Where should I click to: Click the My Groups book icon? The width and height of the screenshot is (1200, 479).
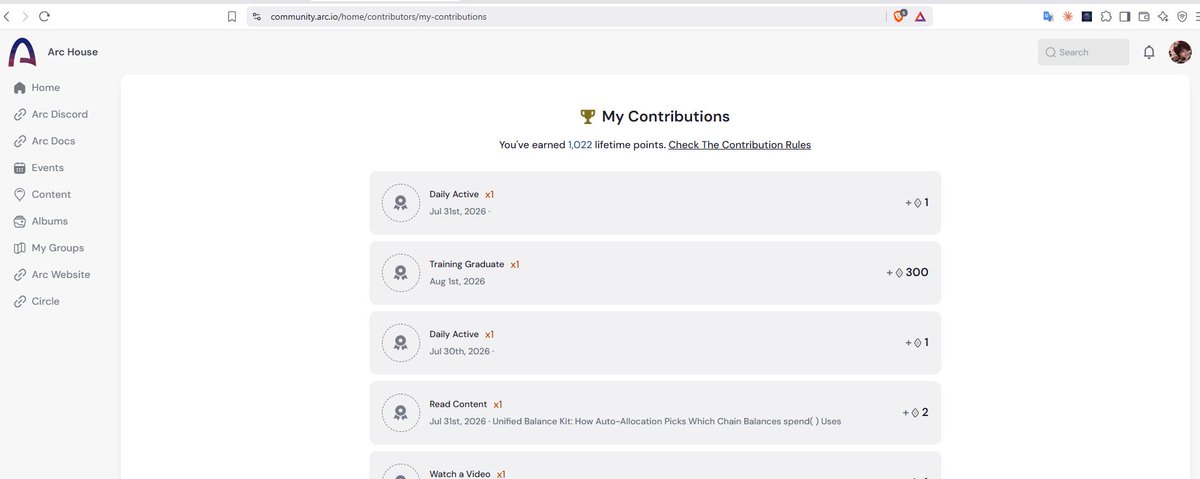[20, 248]
